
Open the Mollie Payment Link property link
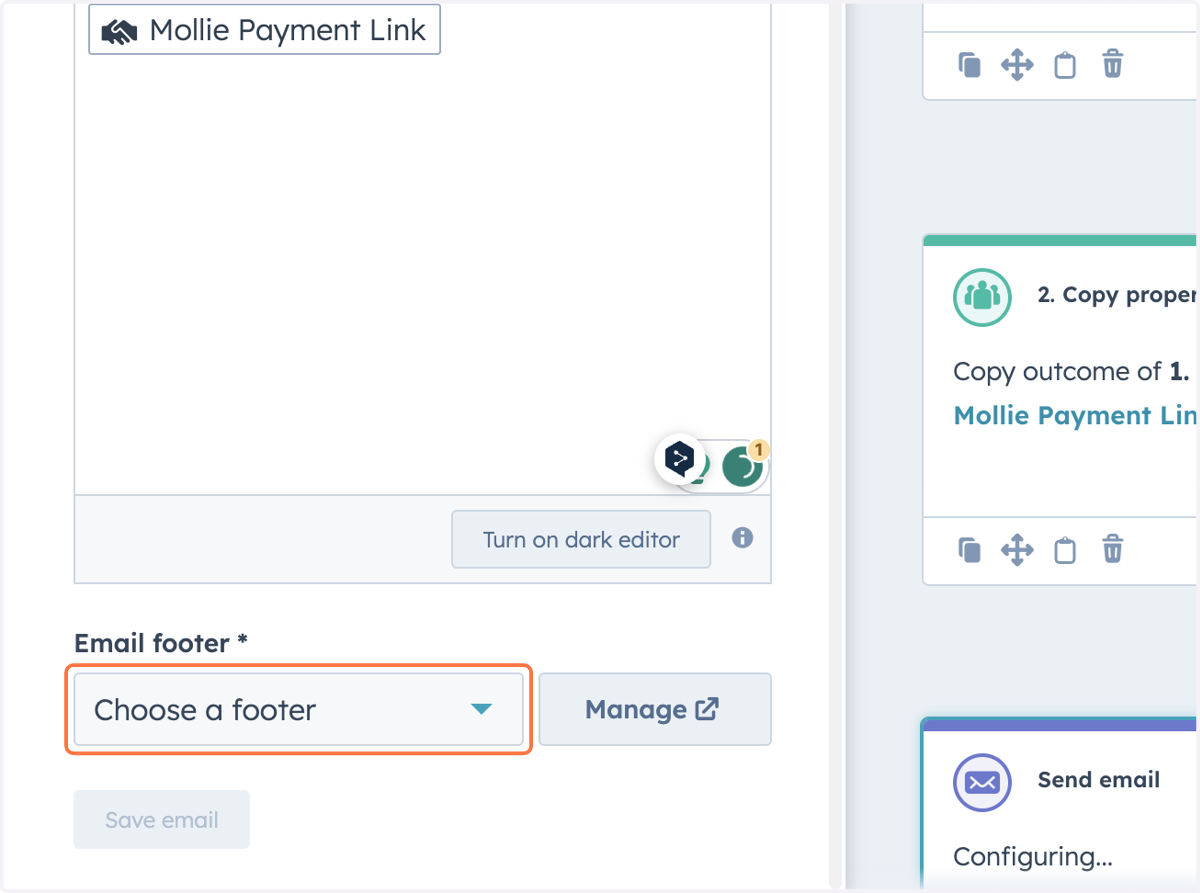pos(1075,416)
